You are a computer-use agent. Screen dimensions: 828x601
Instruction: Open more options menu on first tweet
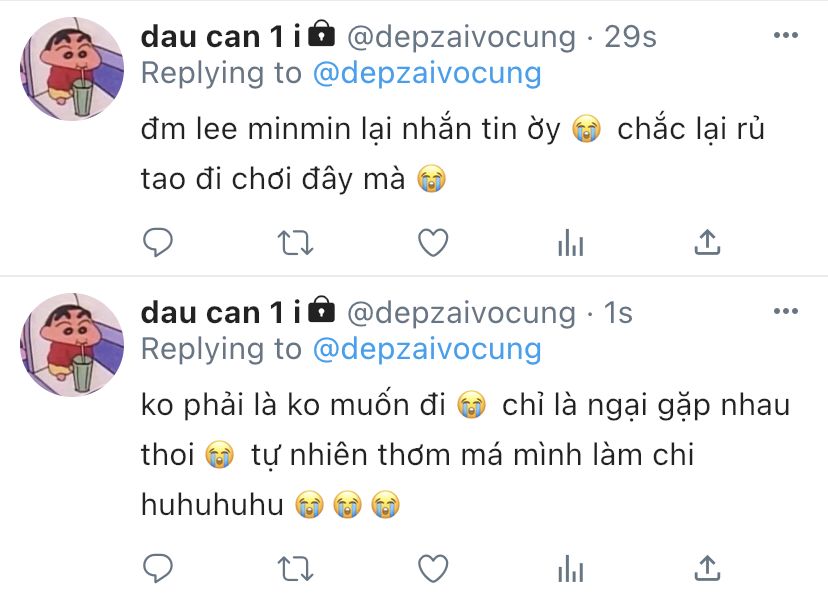(x=786, y=35)
